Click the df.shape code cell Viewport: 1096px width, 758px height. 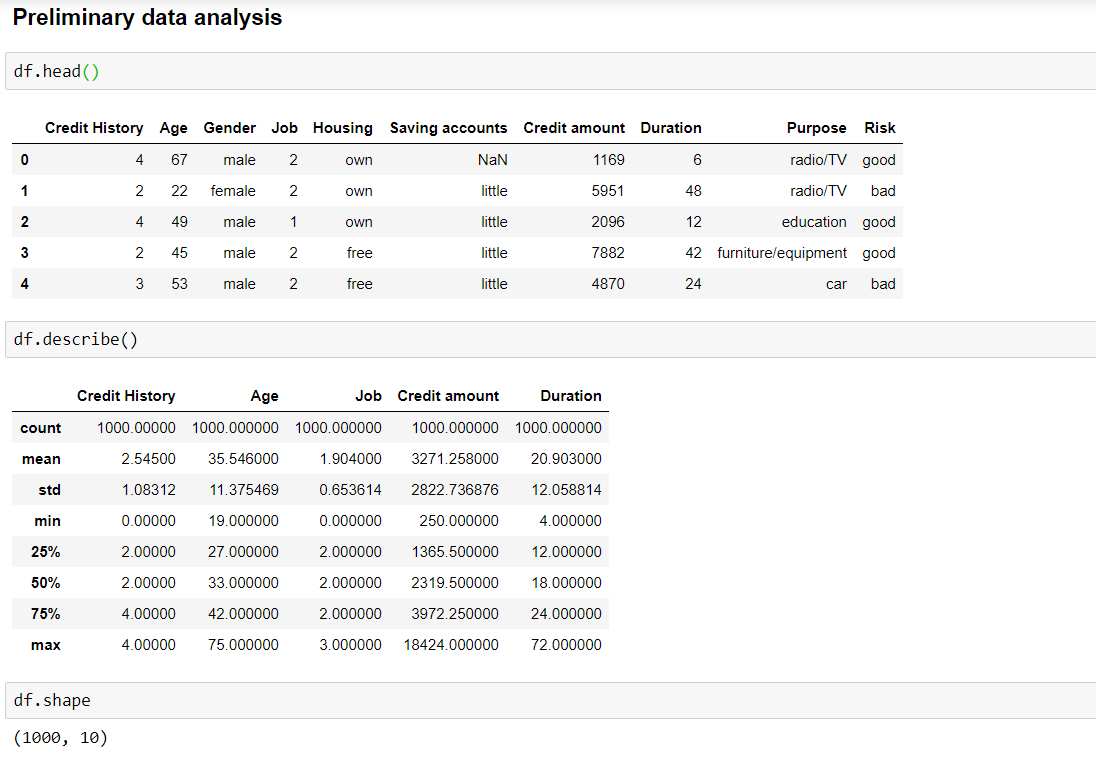pyautogui.click(x=551, y=701)
